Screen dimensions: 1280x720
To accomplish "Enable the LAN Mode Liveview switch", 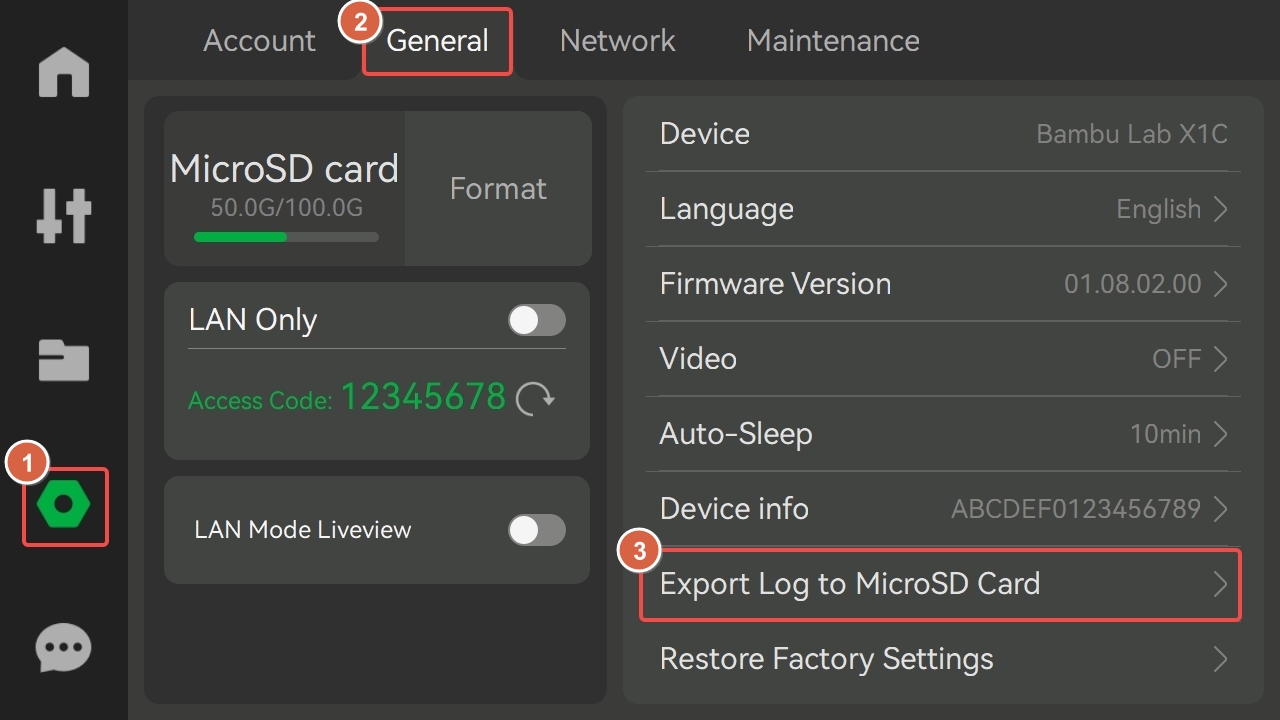I will 537,530.
